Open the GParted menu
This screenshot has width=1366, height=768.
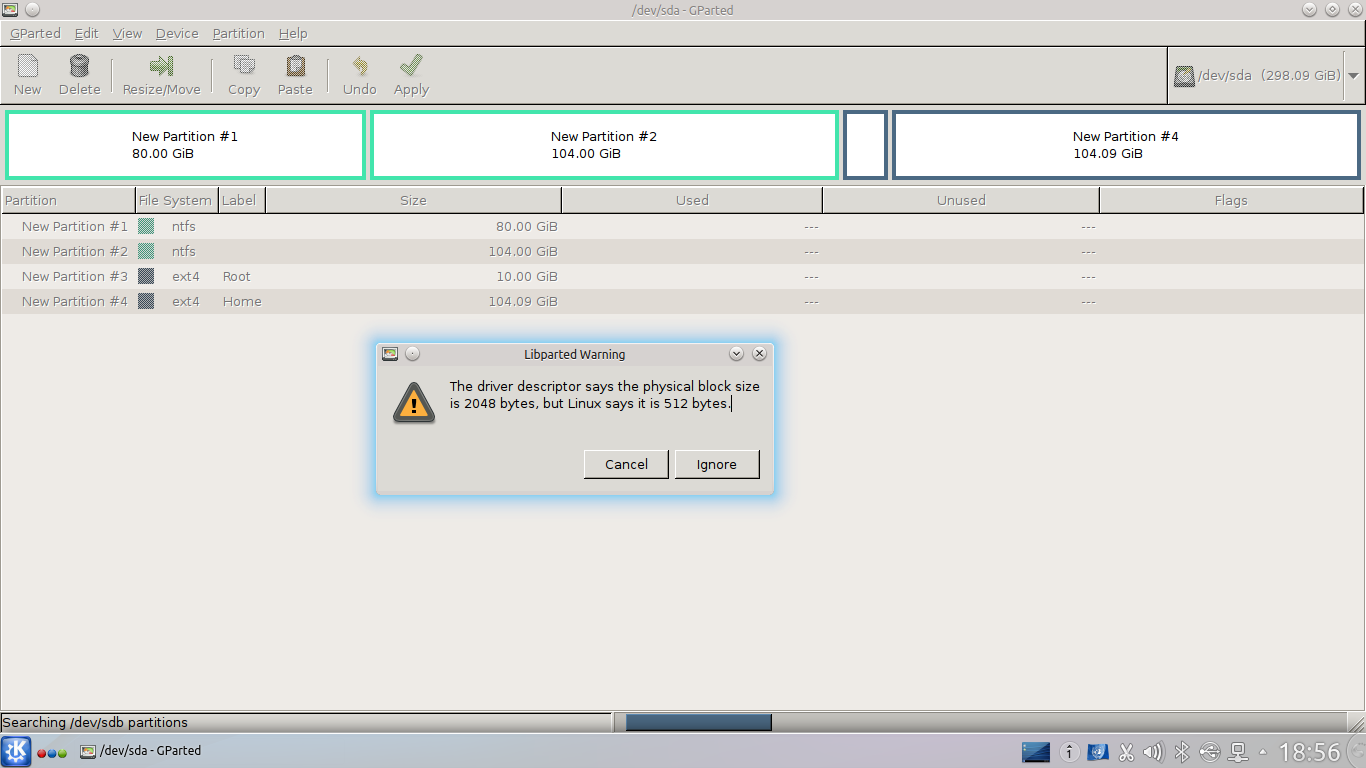[x=35, y=33]
